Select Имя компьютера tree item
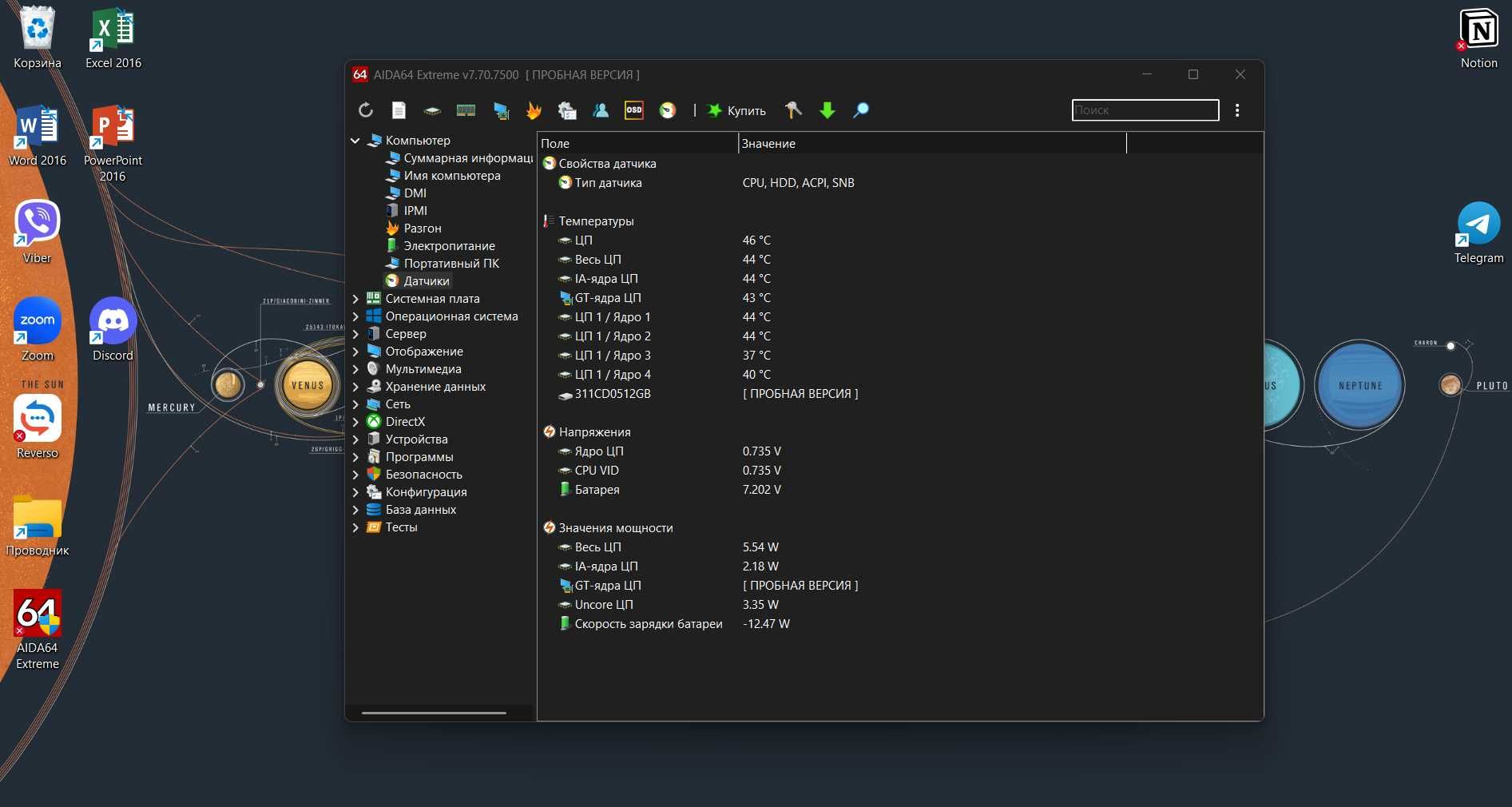This screenshot has width=1512, height=807. coord(443,176)
